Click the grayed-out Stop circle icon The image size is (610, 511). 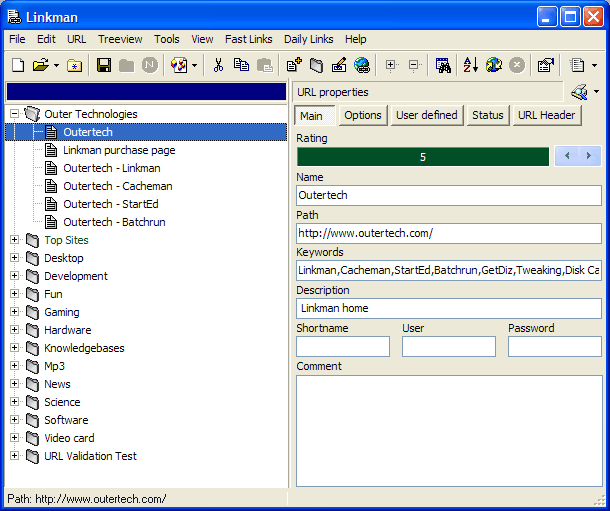tap(517, 65)
